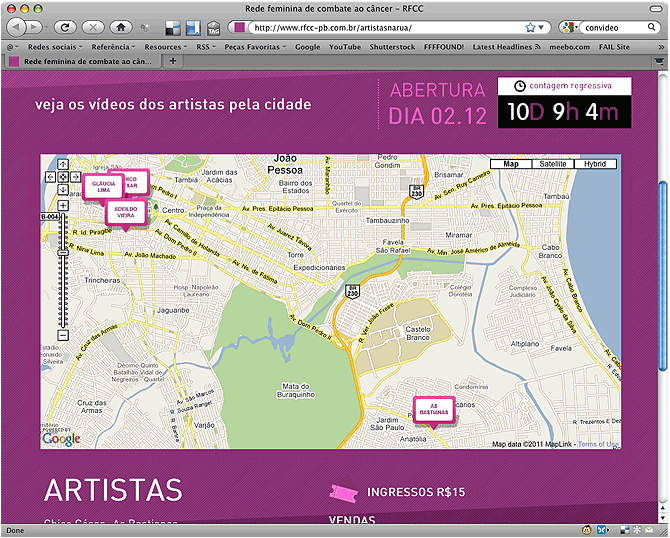This screenshot has height=538, width=670.
Task: Open the address bar history dropdown arrow
Action: 541,28
